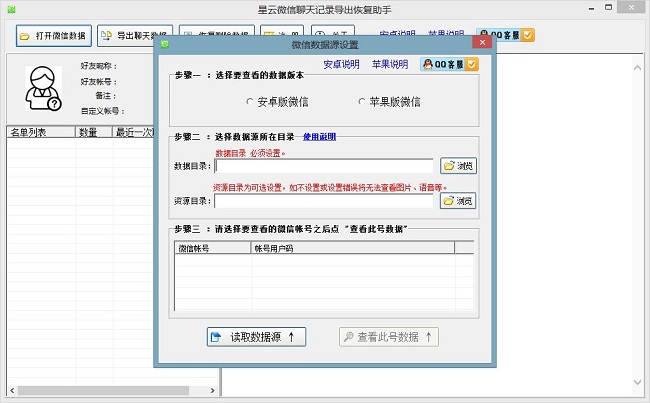Viewport: 650px width, 403px height.
Task: Open 安卓说明 link in the dialog
Action: (x=341, y=64)
